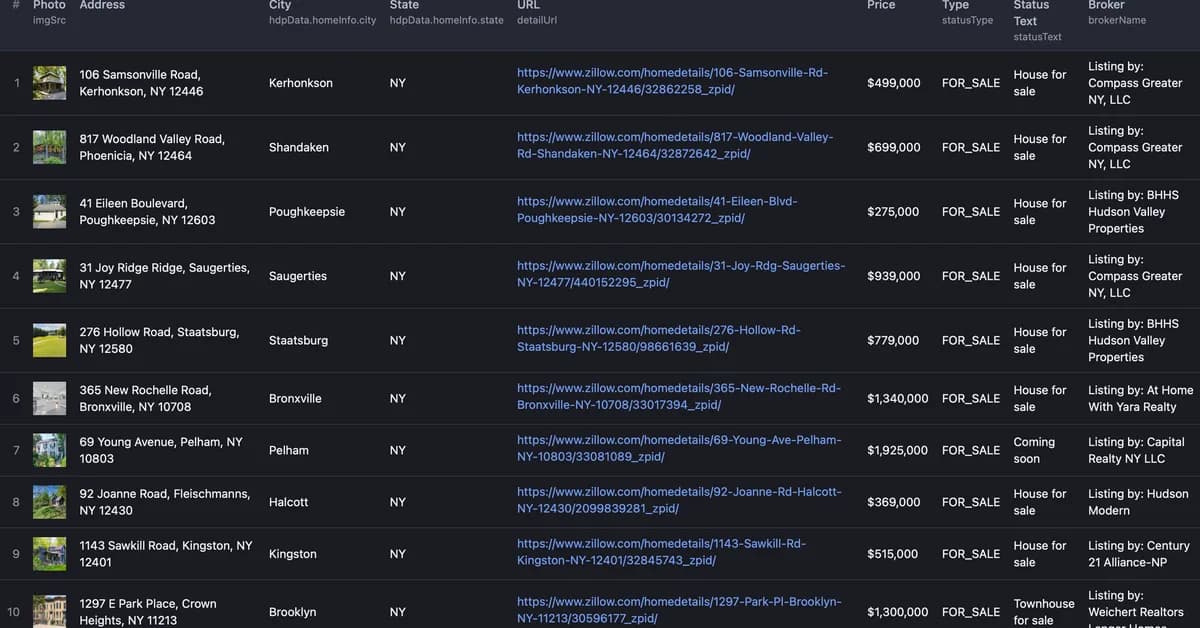Select the Coming soon status for Pelham listing
The width and height of the screenshot is (1200, 628).
coord(1035,450)
